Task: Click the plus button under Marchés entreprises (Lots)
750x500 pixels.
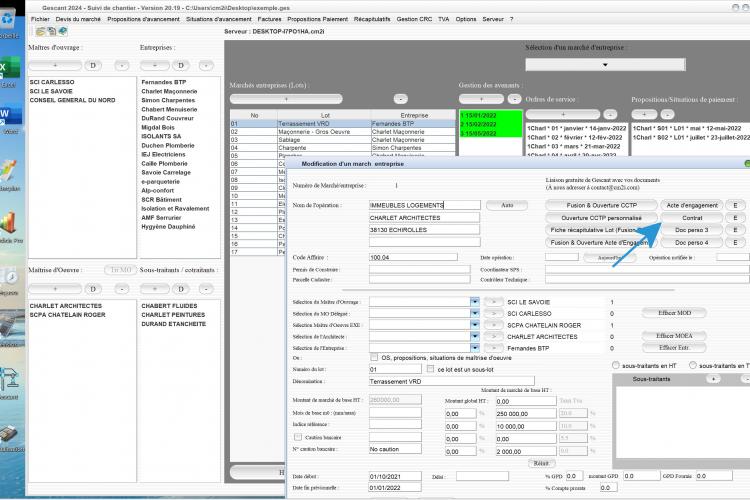Action: coord(286,99)
